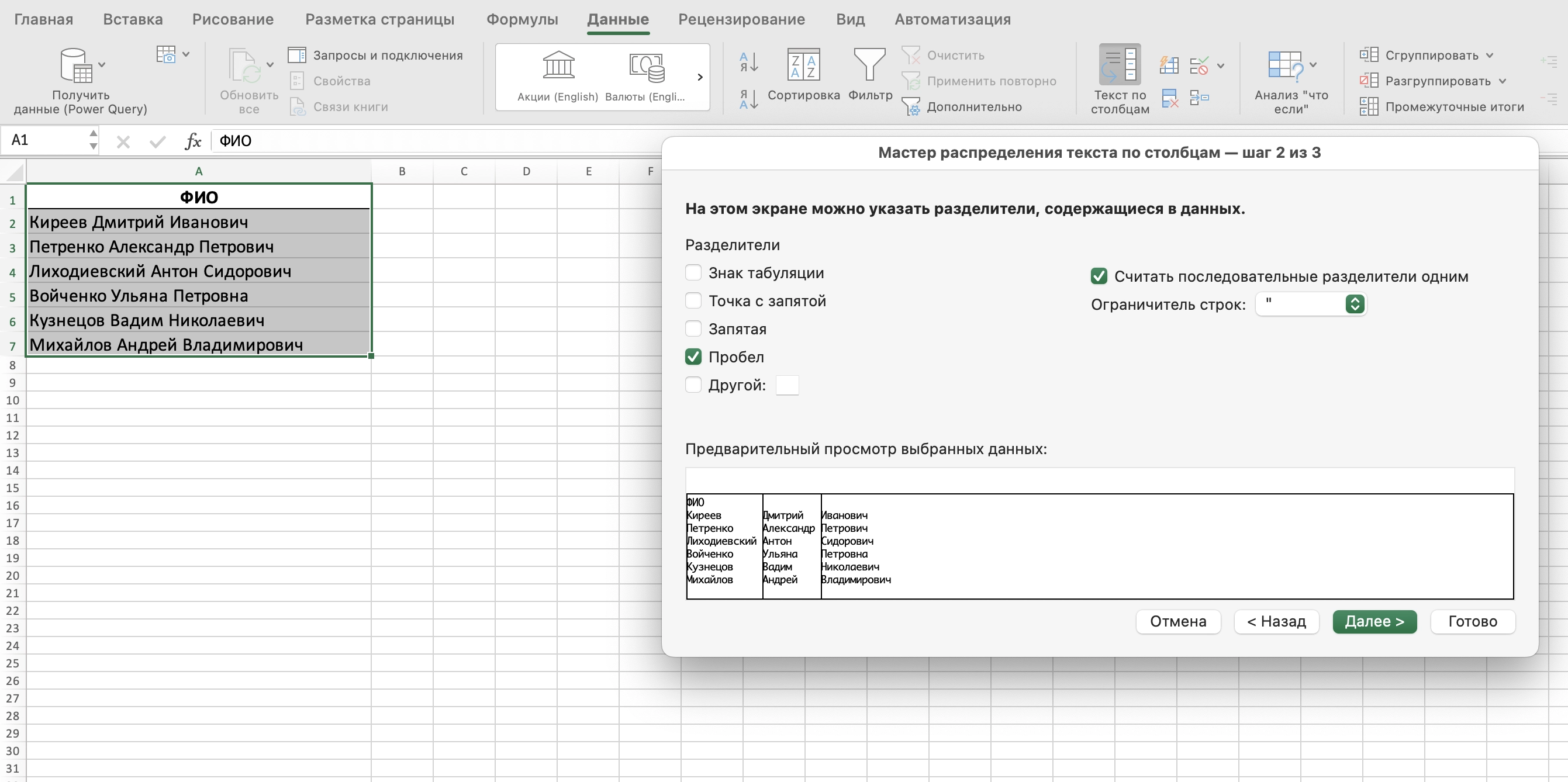Select the Stocks (Акции) data type
Screen dimensions: 1568x782
pyautogui.click(x=558, y=65)
